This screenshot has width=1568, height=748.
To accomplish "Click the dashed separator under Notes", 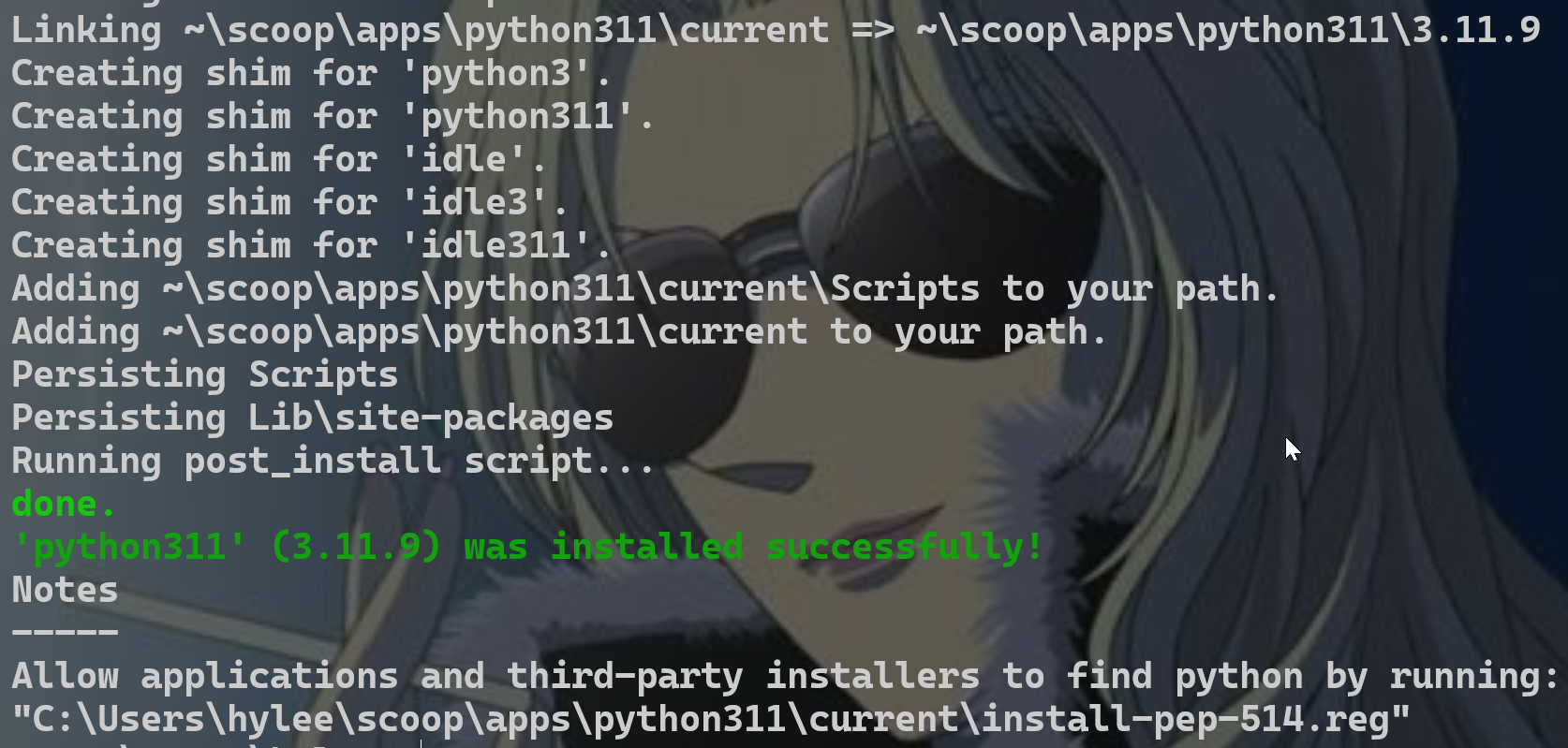I will pyautogui.click(x=65, y=633).
